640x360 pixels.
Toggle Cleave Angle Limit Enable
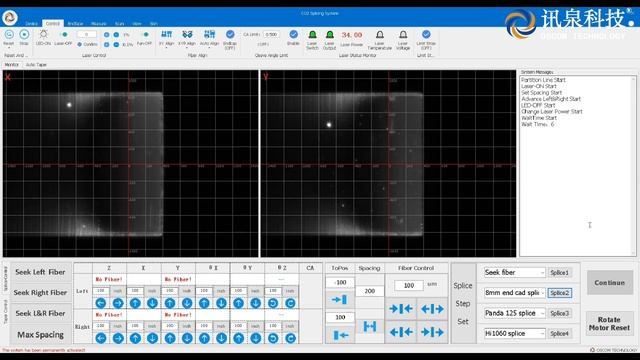point(293,34)
